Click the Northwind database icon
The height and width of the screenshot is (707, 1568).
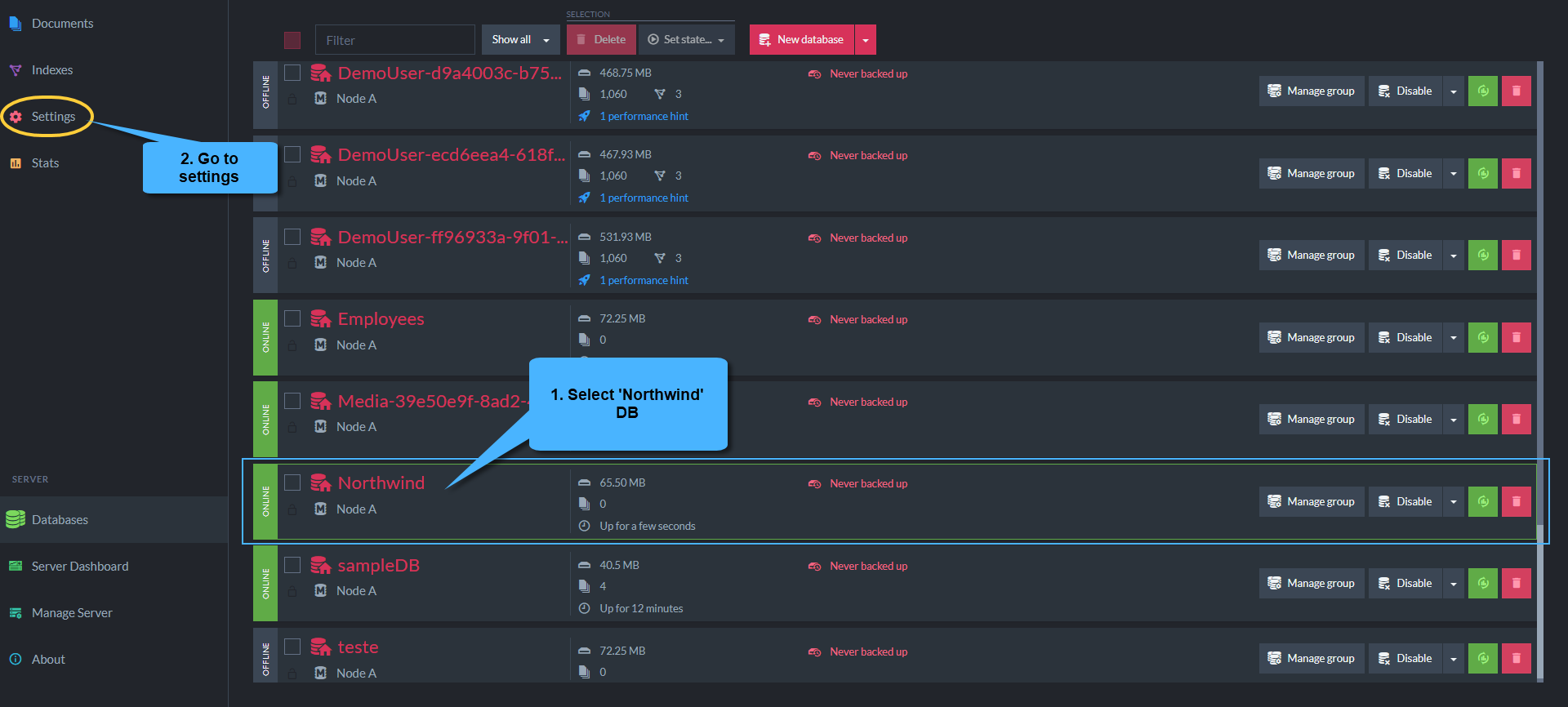320,482
